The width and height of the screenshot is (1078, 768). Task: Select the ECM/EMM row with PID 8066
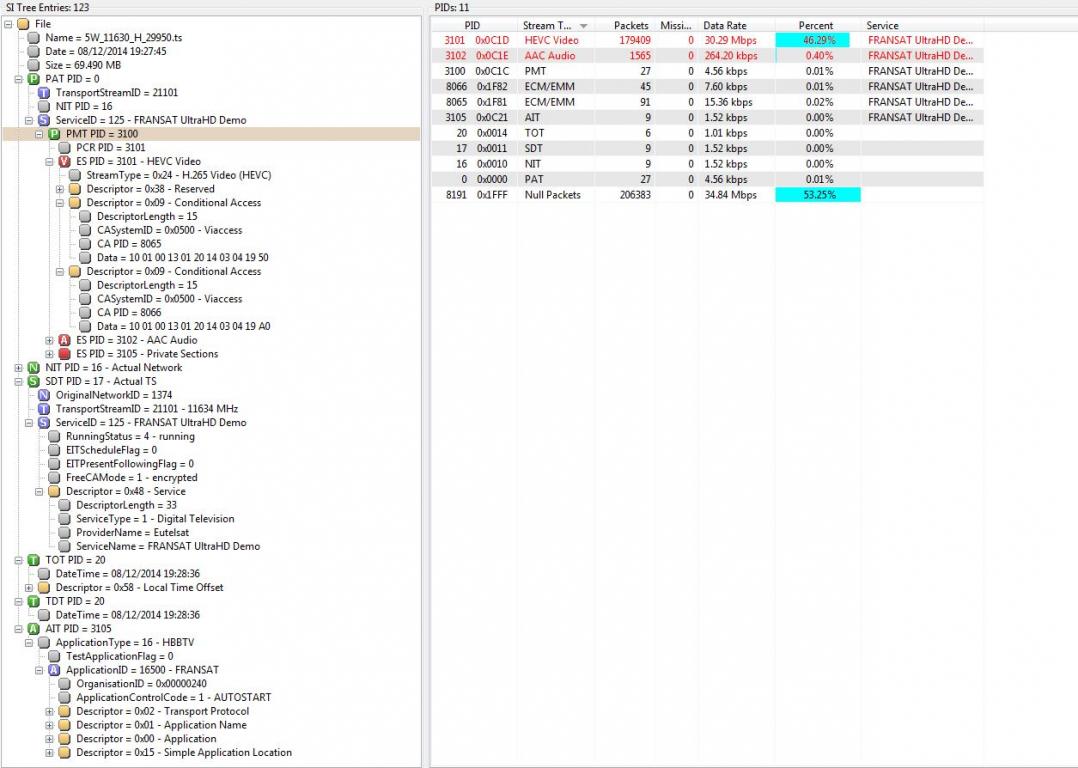point(707,87)
